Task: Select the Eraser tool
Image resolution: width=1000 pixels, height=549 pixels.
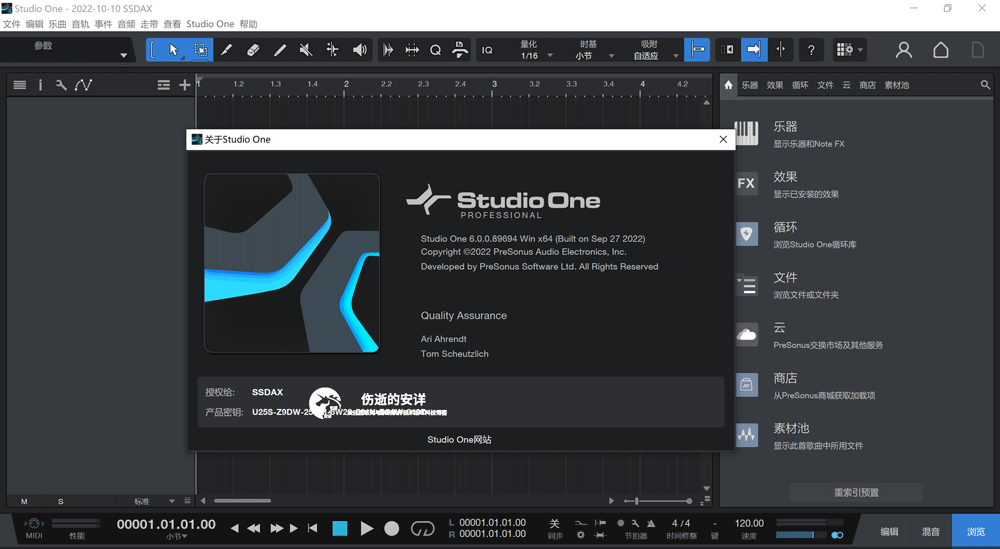Action: [253, 50]
